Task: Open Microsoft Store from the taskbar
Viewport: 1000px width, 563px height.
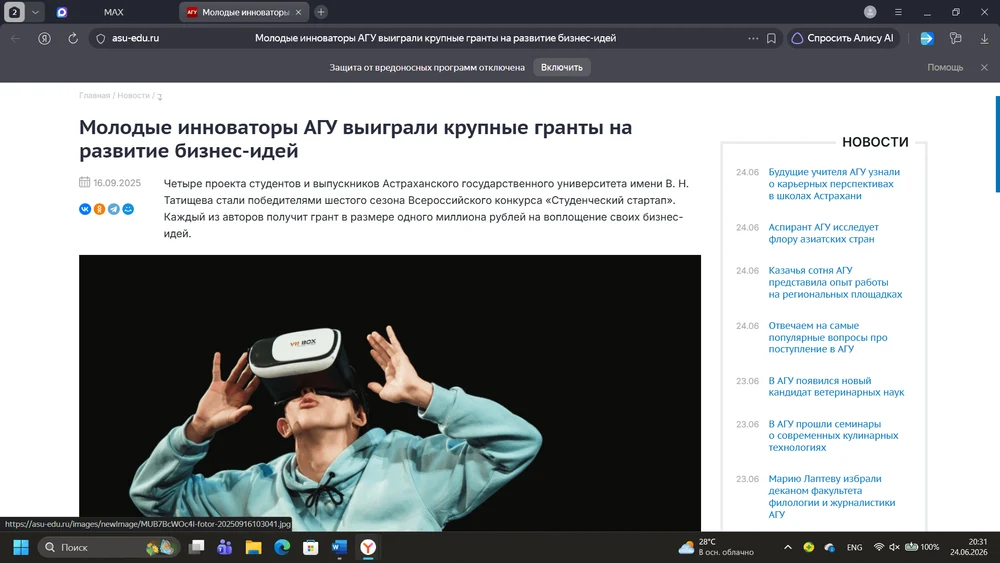Action: click(311, 547)
